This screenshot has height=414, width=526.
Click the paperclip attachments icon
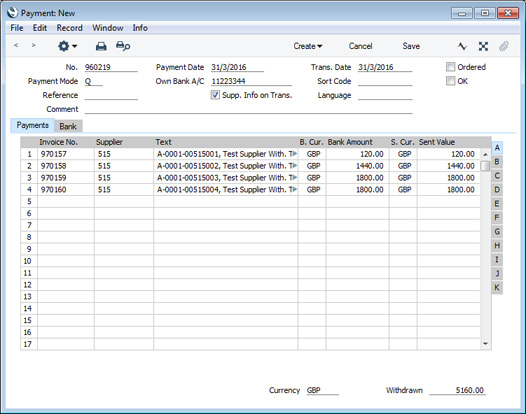(504, 46)
